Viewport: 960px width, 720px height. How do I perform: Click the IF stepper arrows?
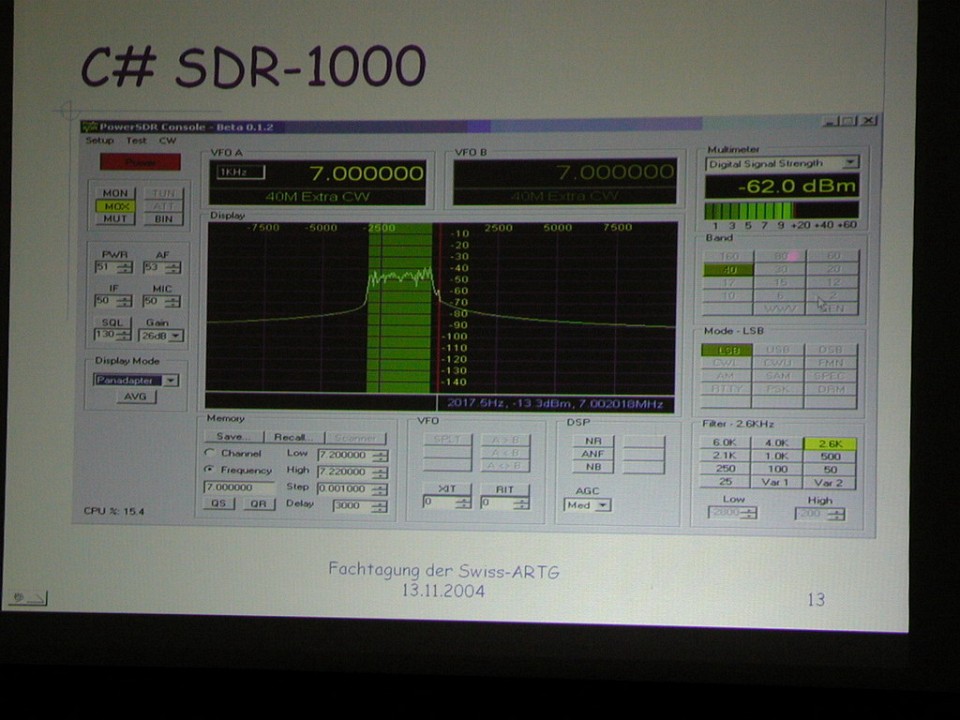coord(125,301)
